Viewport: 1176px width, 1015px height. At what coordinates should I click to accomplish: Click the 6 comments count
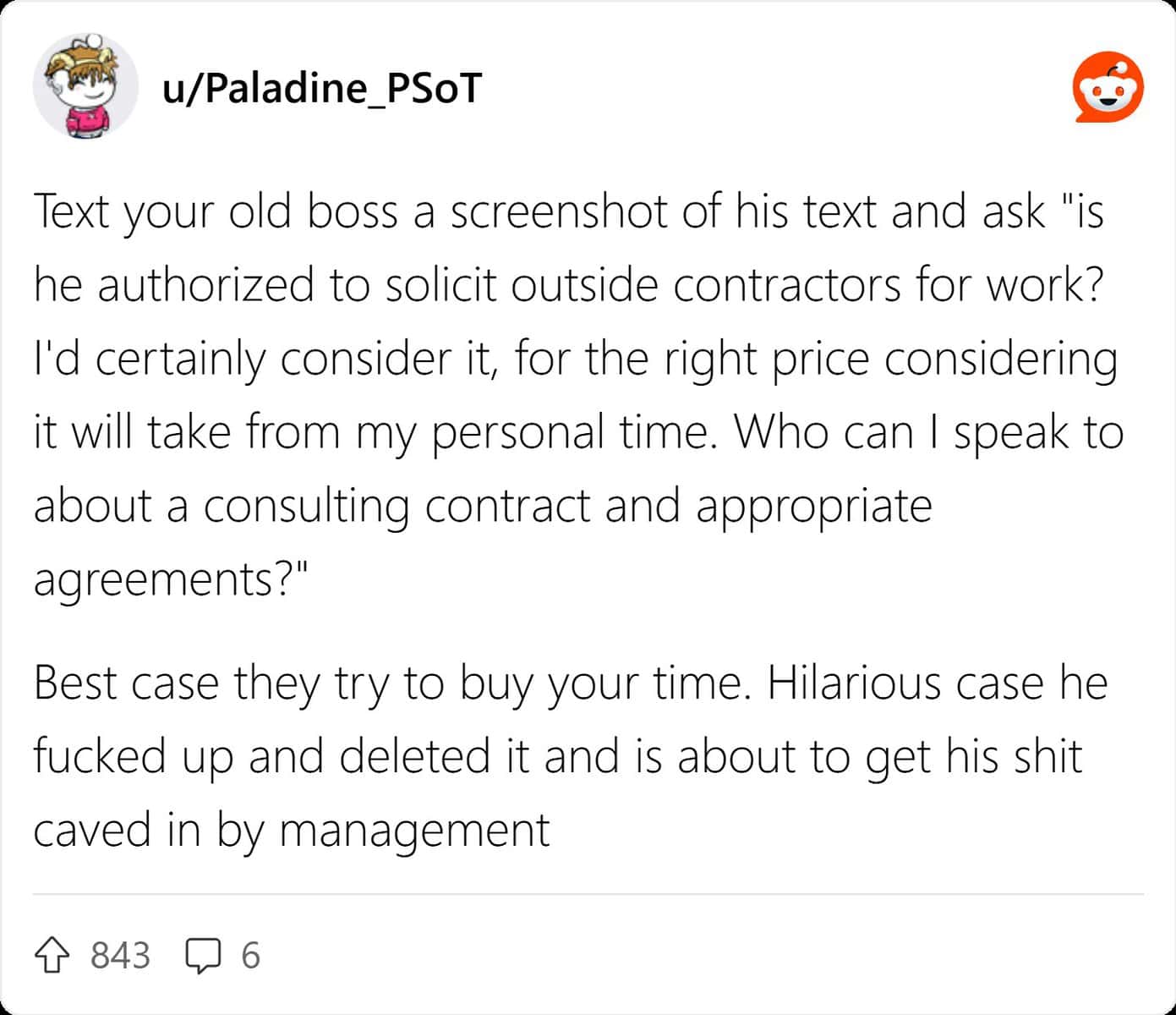(x=250, y=956)
